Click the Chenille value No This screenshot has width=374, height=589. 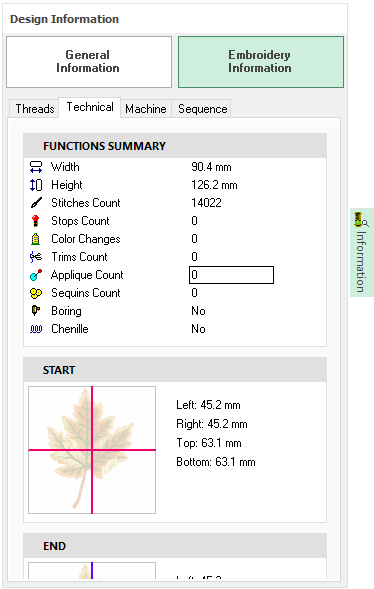point(198,329)
